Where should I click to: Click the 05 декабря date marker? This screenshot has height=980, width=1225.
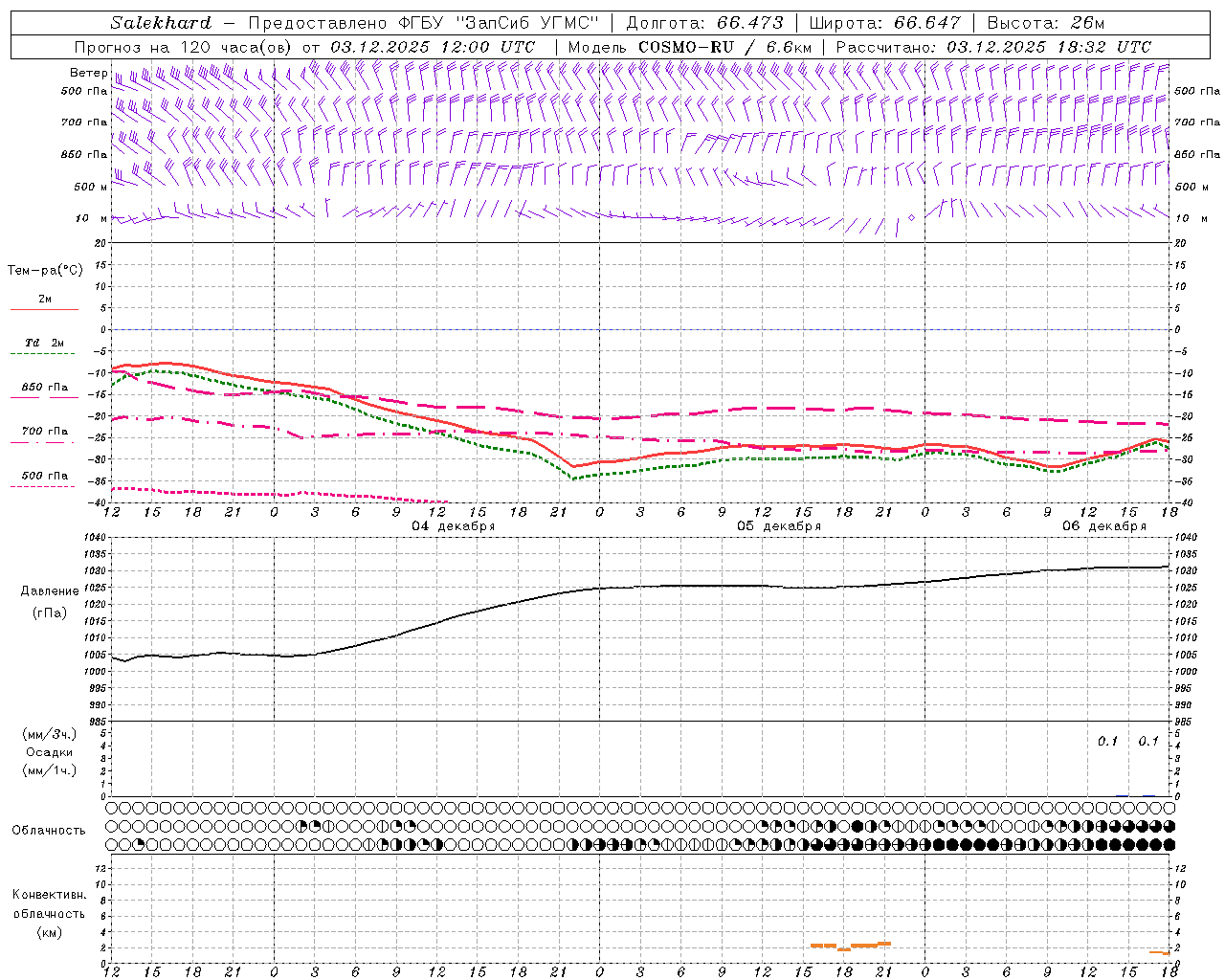[778, 526]
